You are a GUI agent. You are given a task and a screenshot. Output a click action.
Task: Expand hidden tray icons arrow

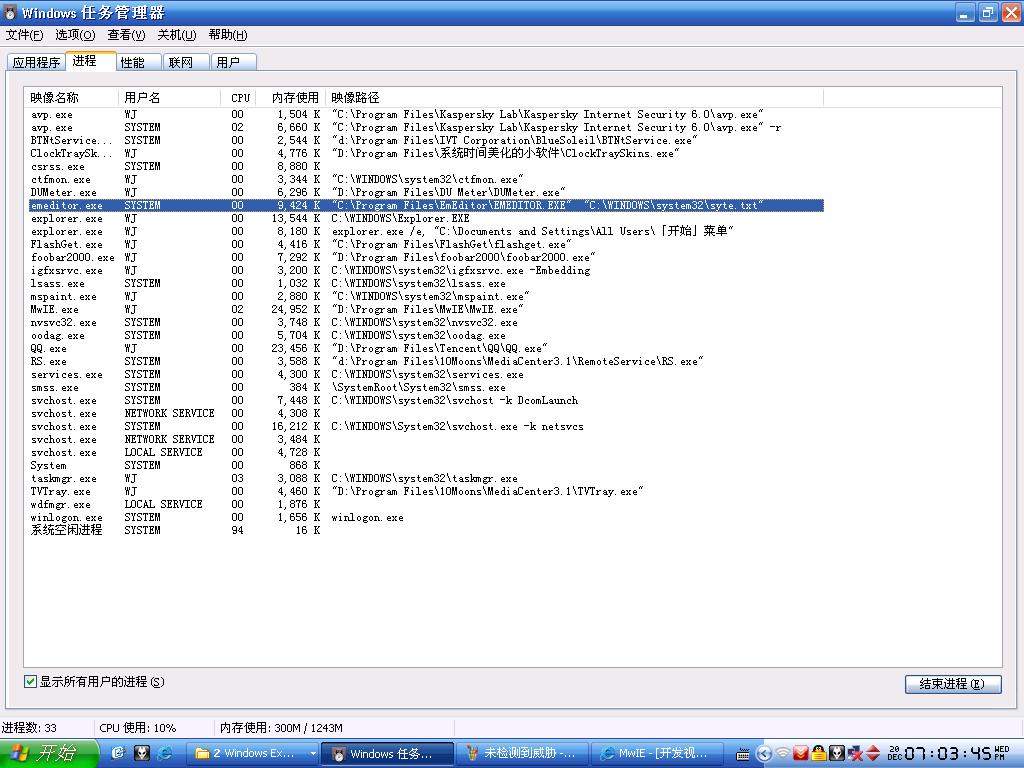(764, 754)
